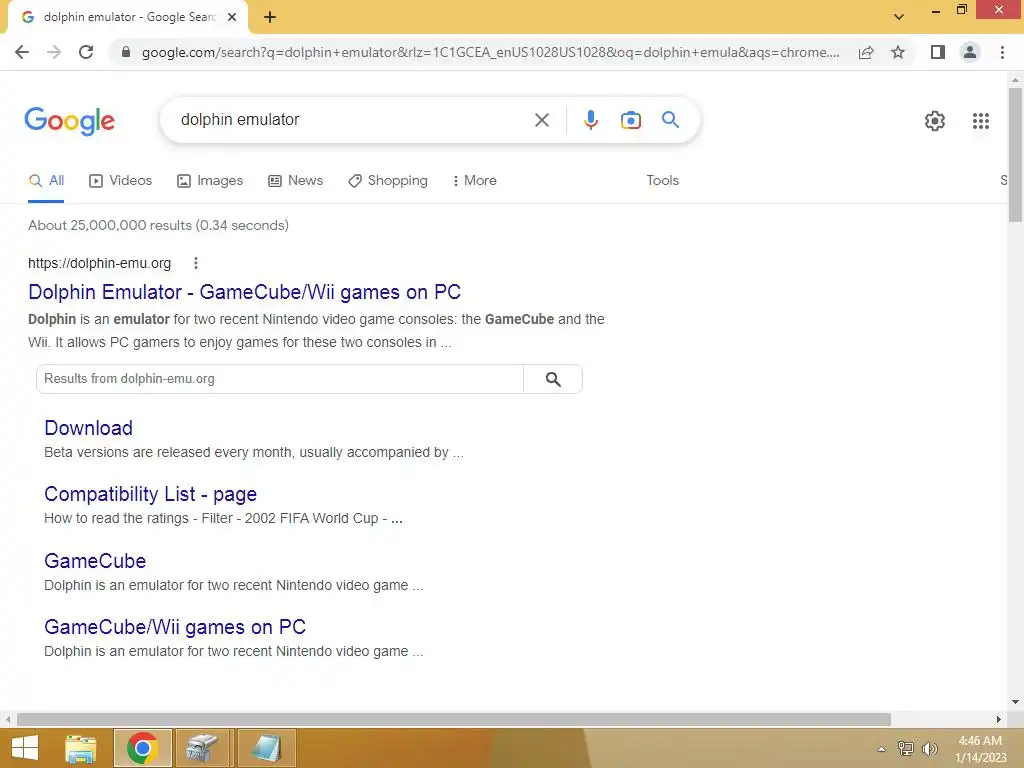Click About 25,000,000 results text
1024x768 pixels.
point(158,225)
